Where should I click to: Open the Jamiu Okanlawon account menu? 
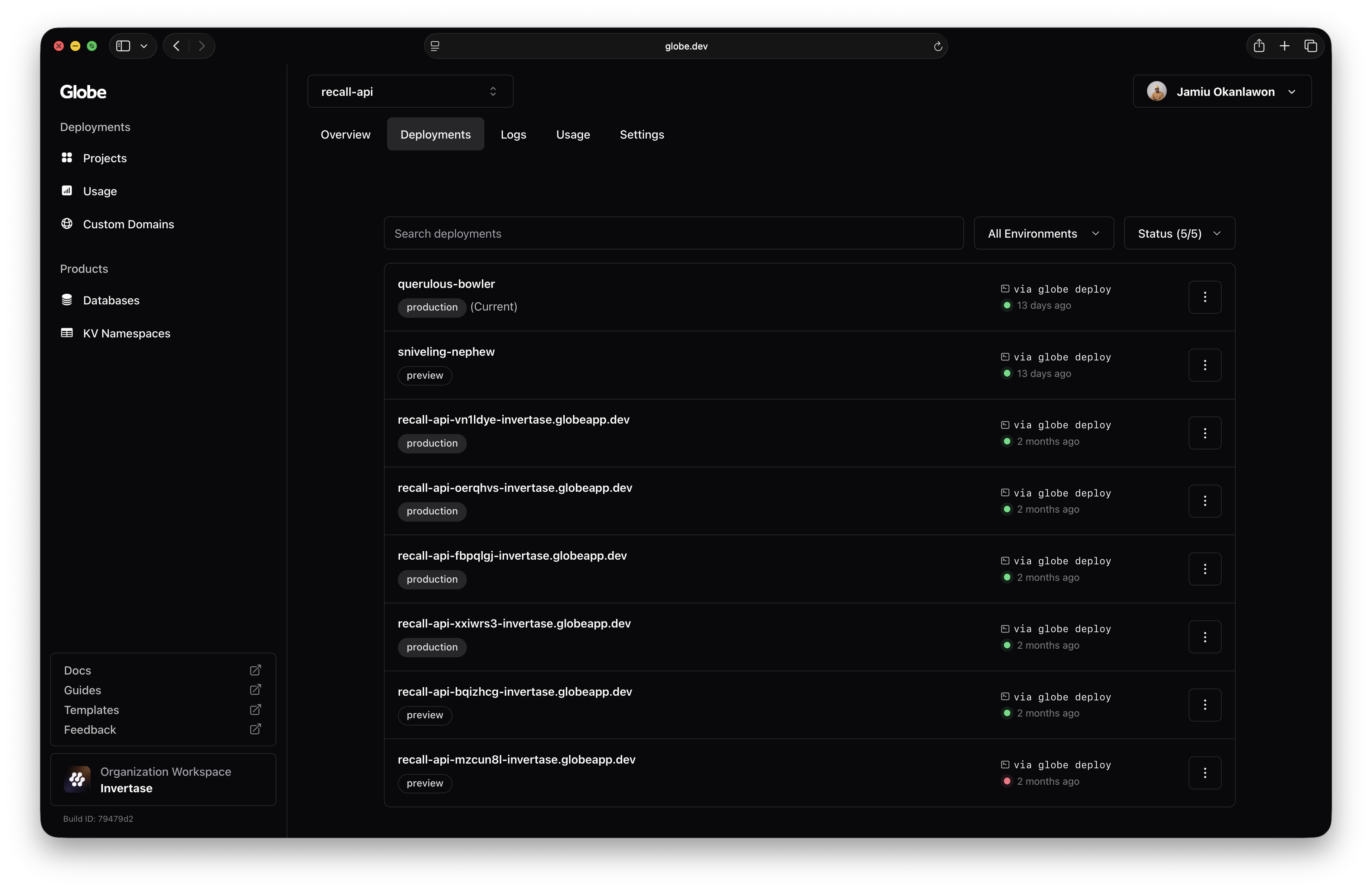(x=1222, y=92)
